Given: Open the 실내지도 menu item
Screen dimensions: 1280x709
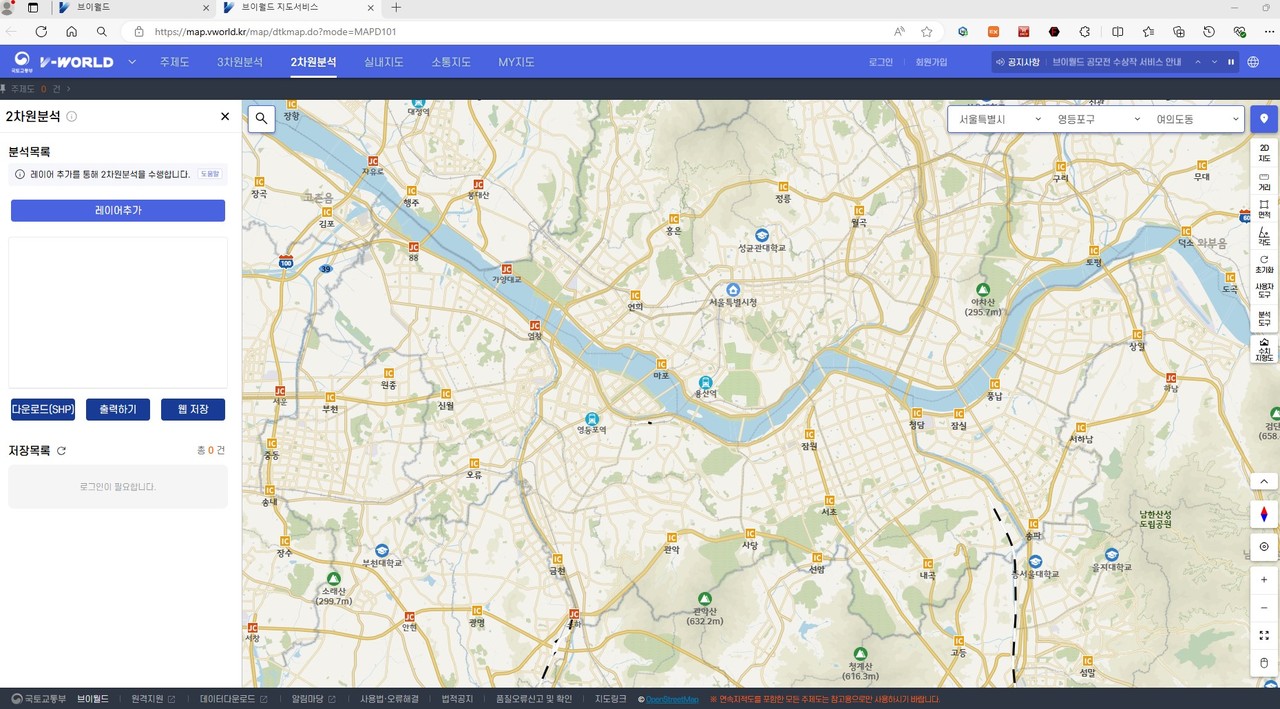Looking at the screenshot, I should coord(384,62).
